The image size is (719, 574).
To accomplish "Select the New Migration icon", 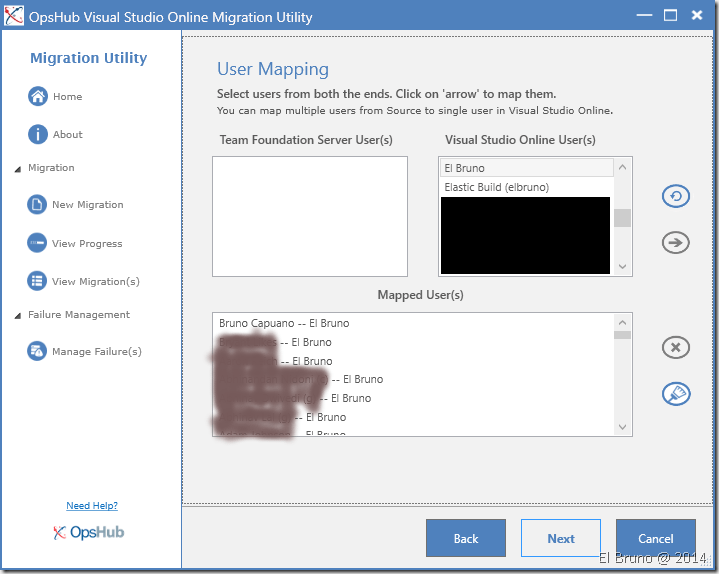I will 38,204.
